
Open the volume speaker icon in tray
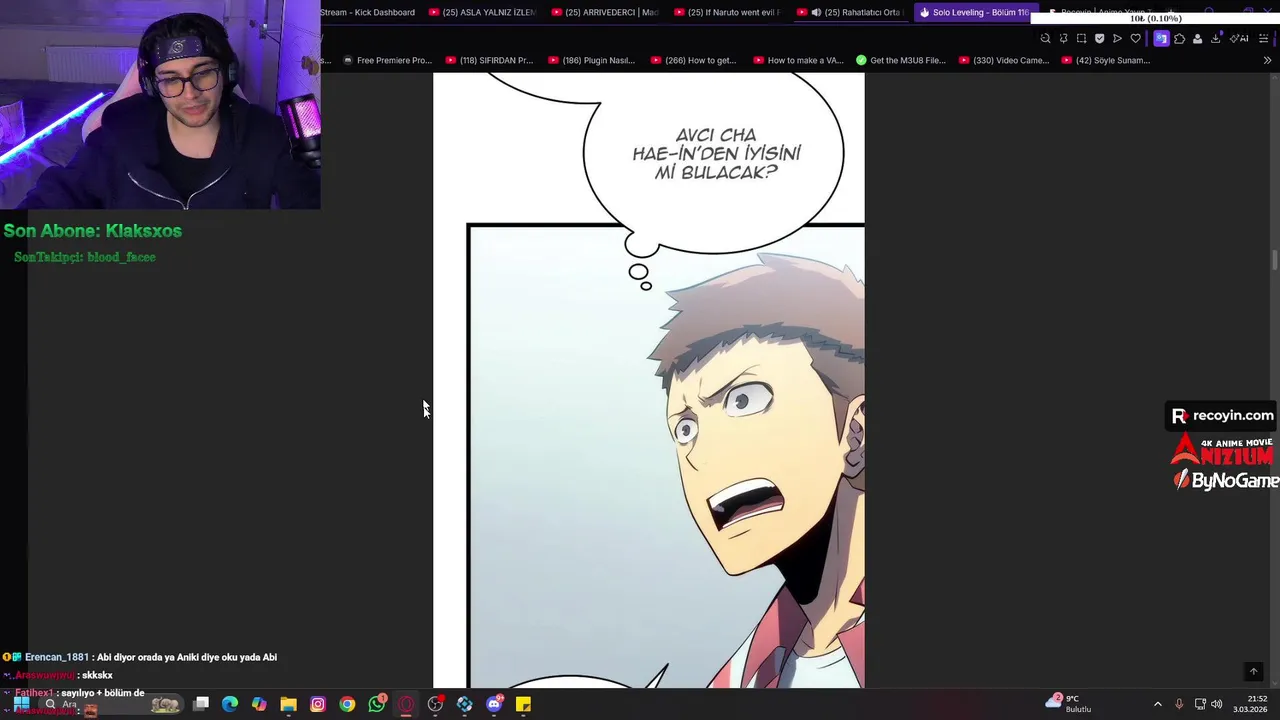click(x=1217, y=704)
